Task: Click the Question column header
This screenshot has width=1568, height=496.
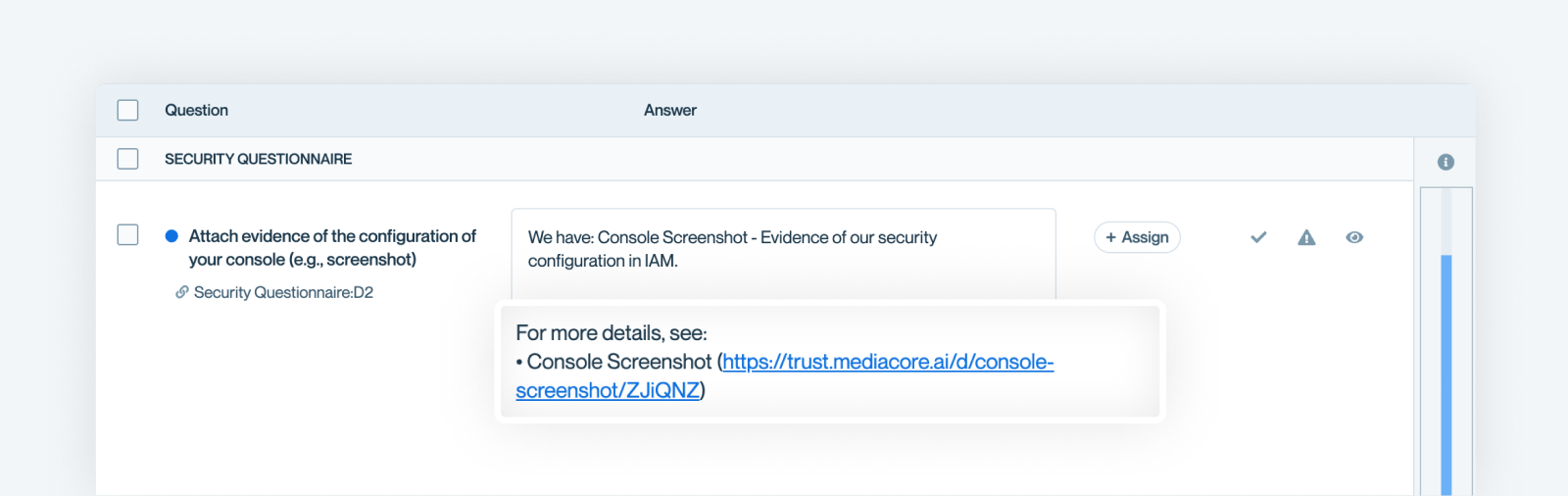Action: point(196,110)
